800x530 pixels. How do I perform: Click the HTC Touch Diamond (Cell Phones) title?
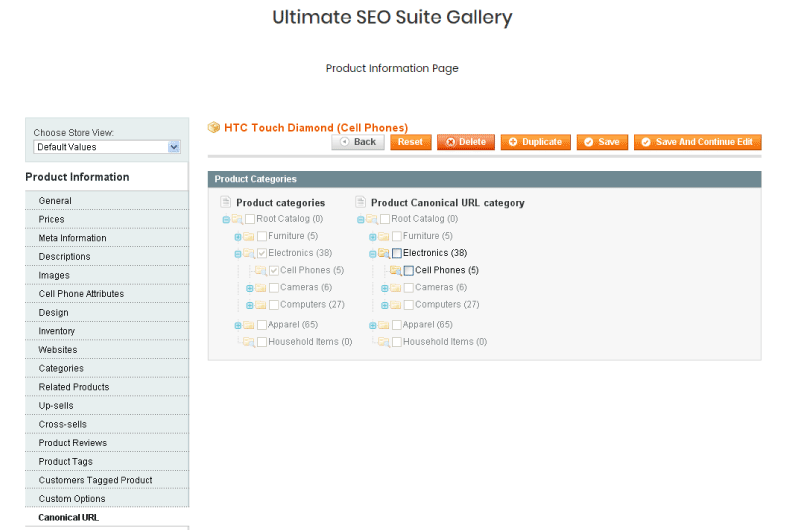[316, 128]
